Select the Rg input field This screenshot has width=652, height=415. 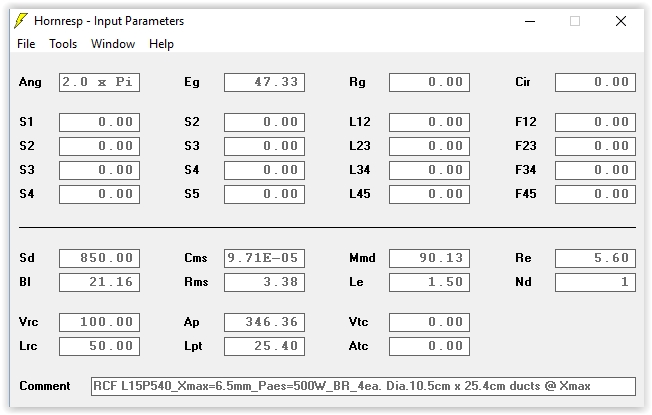(x=430, y=82)
